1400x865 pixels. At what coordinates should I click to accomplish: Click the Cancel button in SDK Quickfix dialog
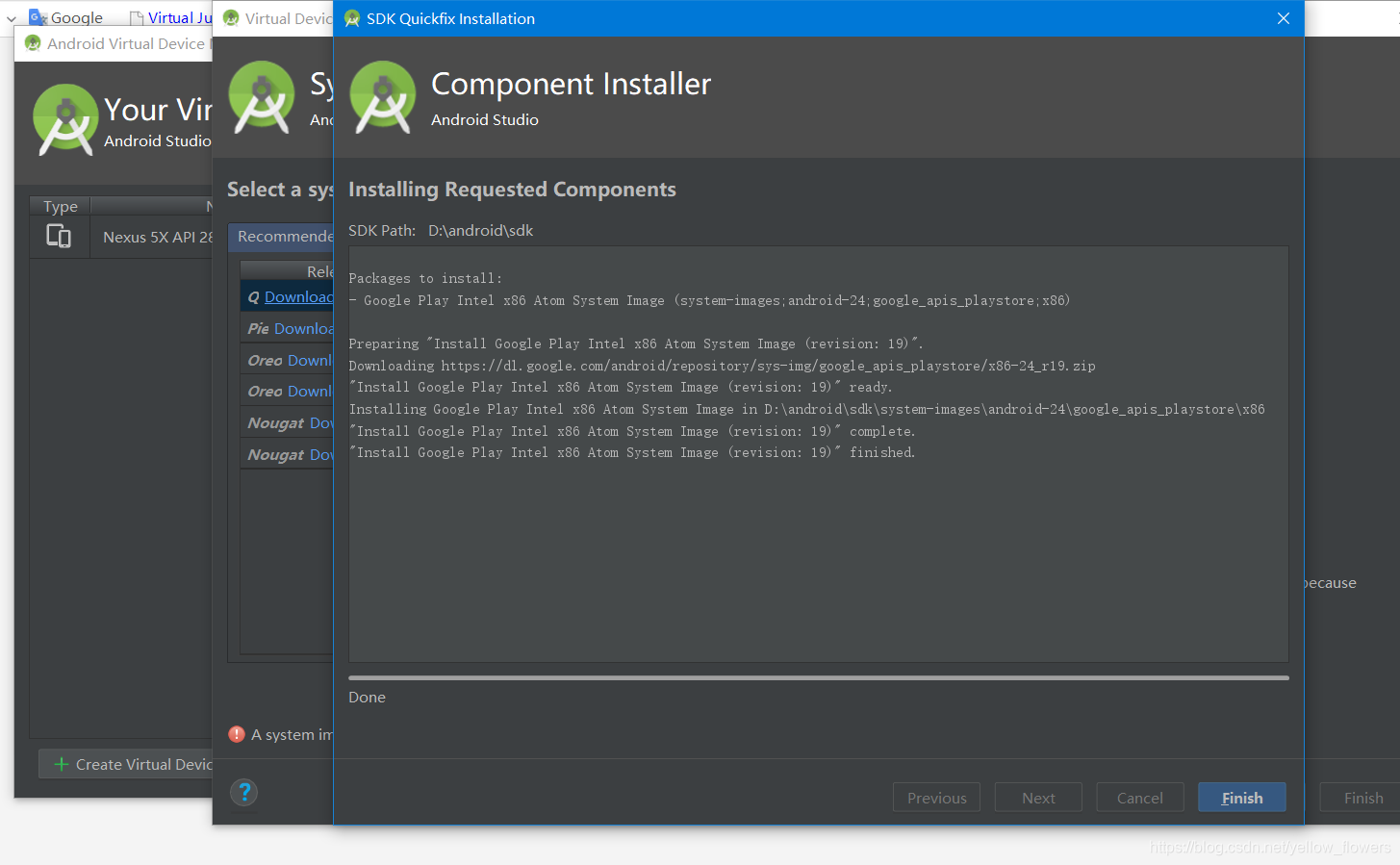click(x=1139, y=798)
